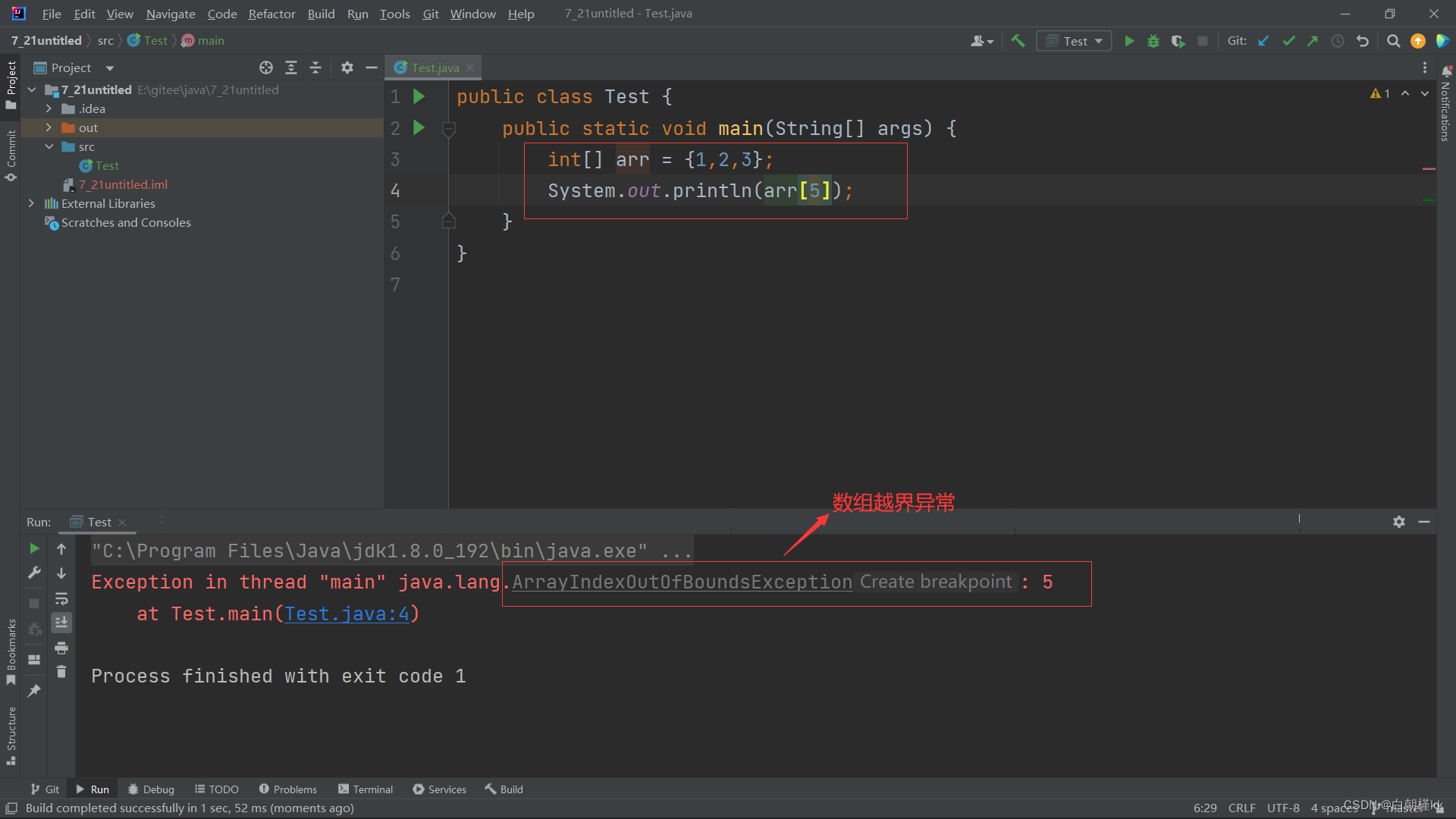The height and width of the screenshot is (819, 1456).
Task: Pin the Run tab pushpin icon
Action: [34, 690]
